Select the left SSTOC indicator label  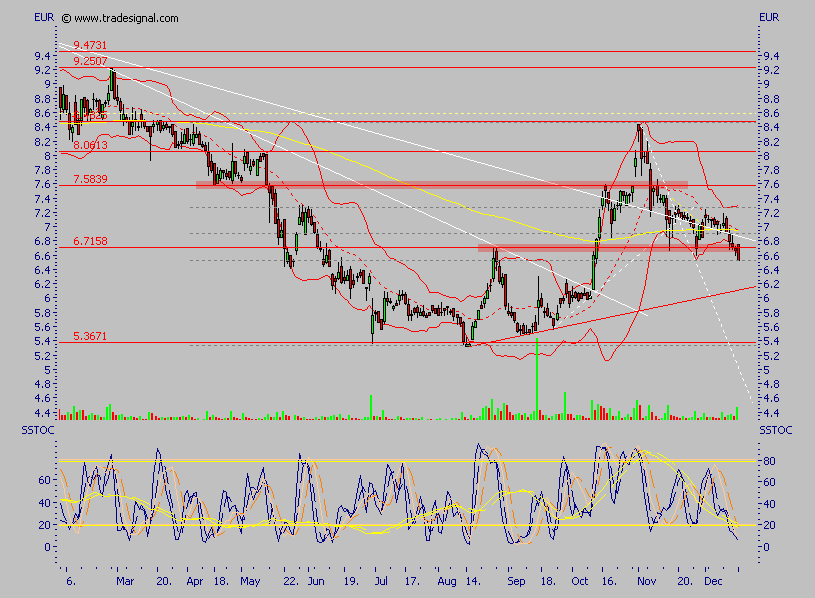(37, 430)
